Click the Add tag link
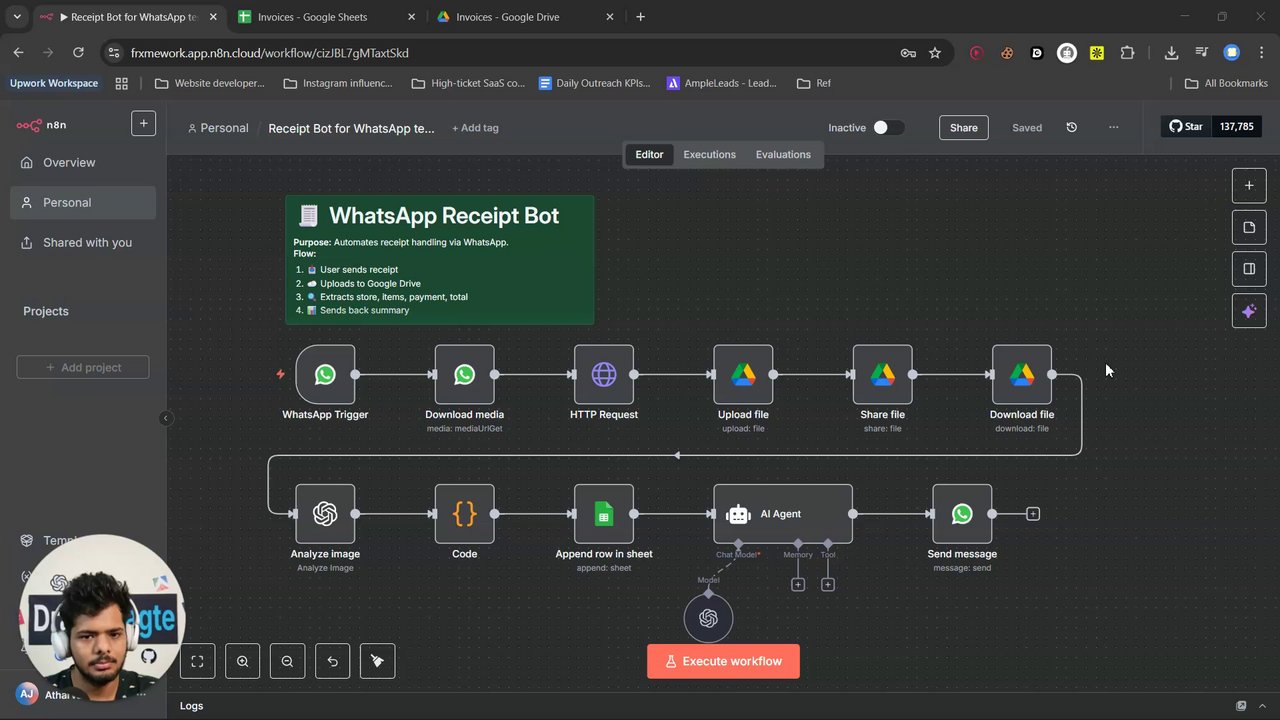 (x=475, y=128)
